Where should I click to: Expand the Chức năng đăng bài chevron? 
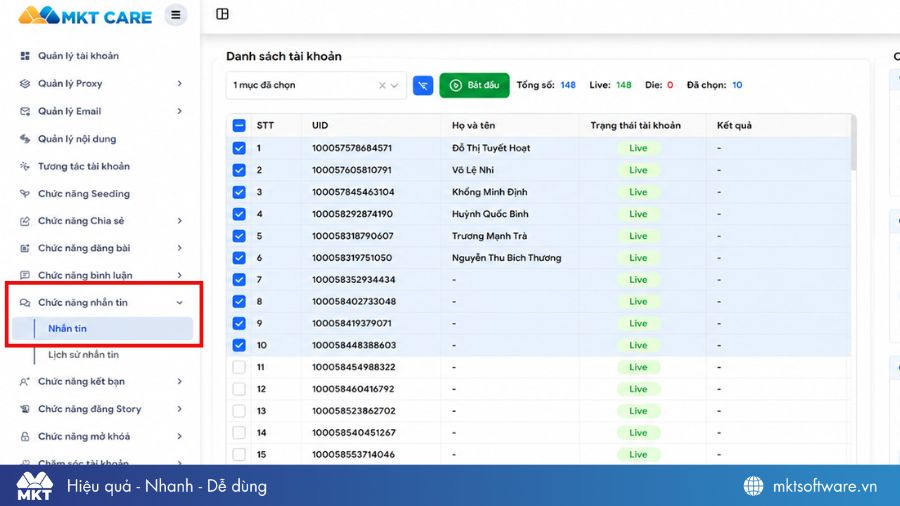click(180, 248)
